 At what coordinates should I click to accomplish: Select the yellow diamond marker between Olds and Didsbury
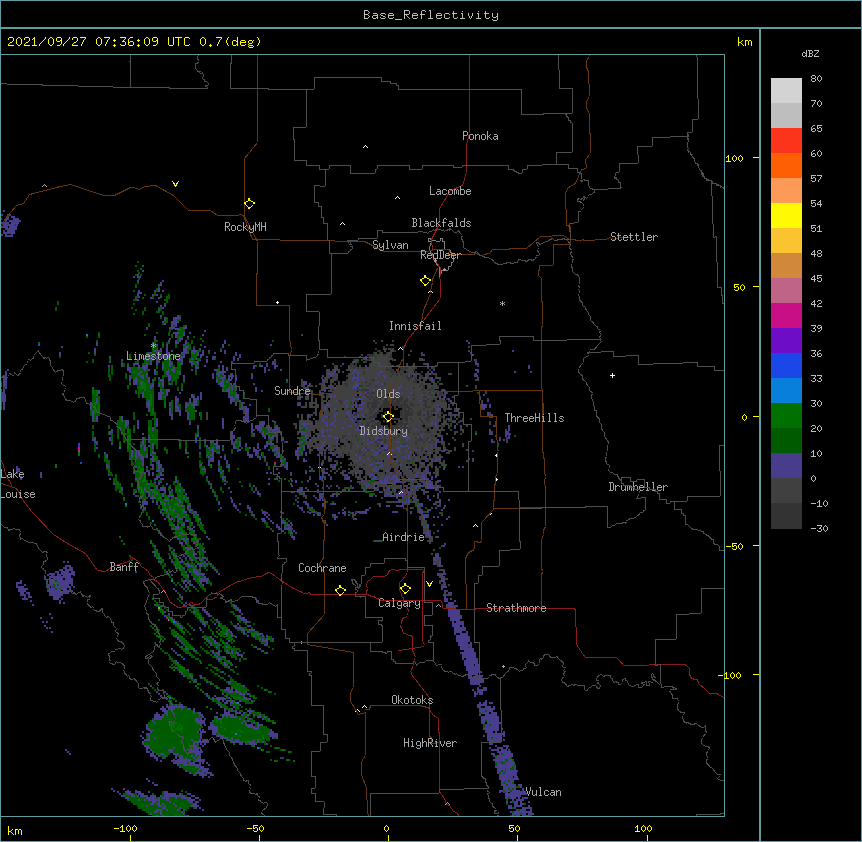click(x=388, y=417)
